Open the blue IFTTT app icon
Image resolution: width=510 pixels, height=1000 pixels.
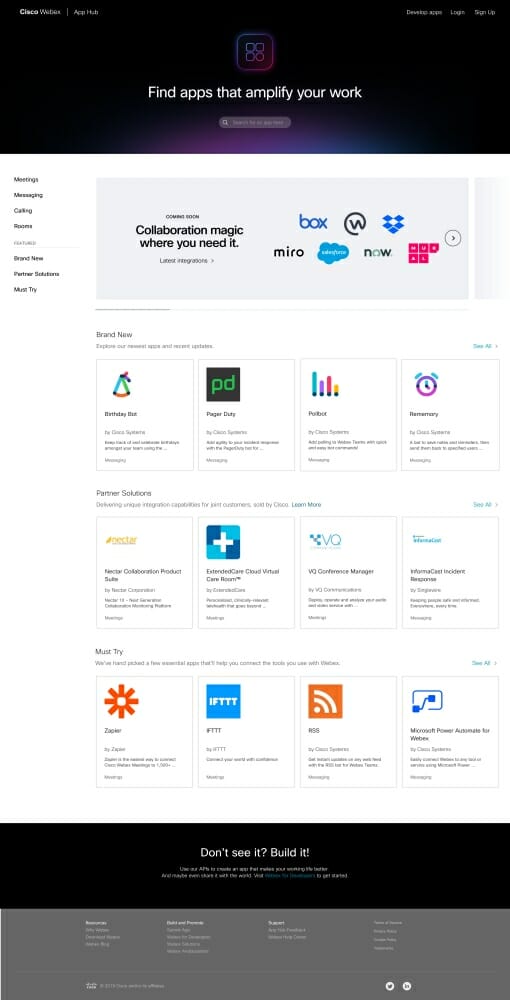coord(223,701)
